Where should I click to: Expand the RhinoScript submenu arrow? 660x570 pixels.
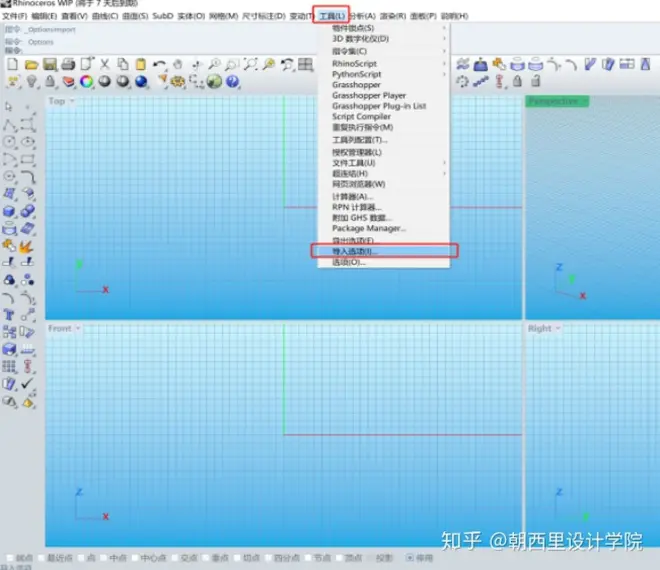click(444, 64)
